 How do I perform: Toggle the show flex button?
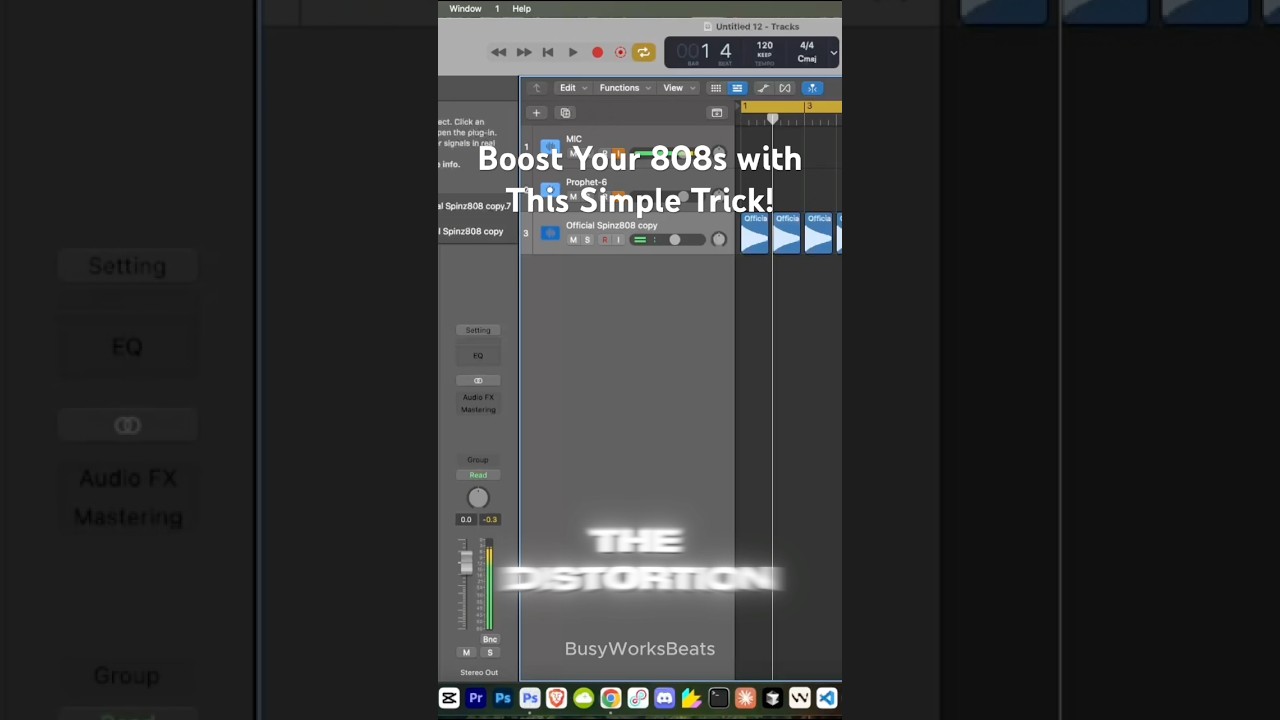pos(785,88)
